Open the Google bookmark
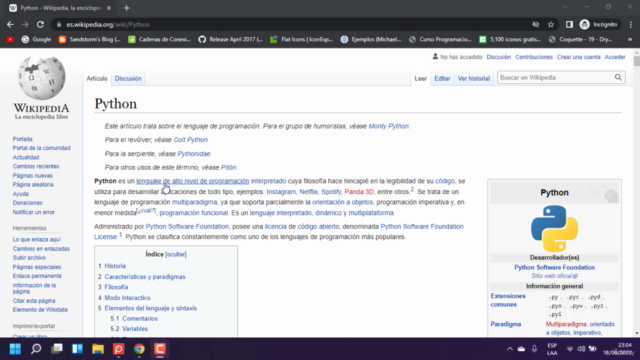 36,39
